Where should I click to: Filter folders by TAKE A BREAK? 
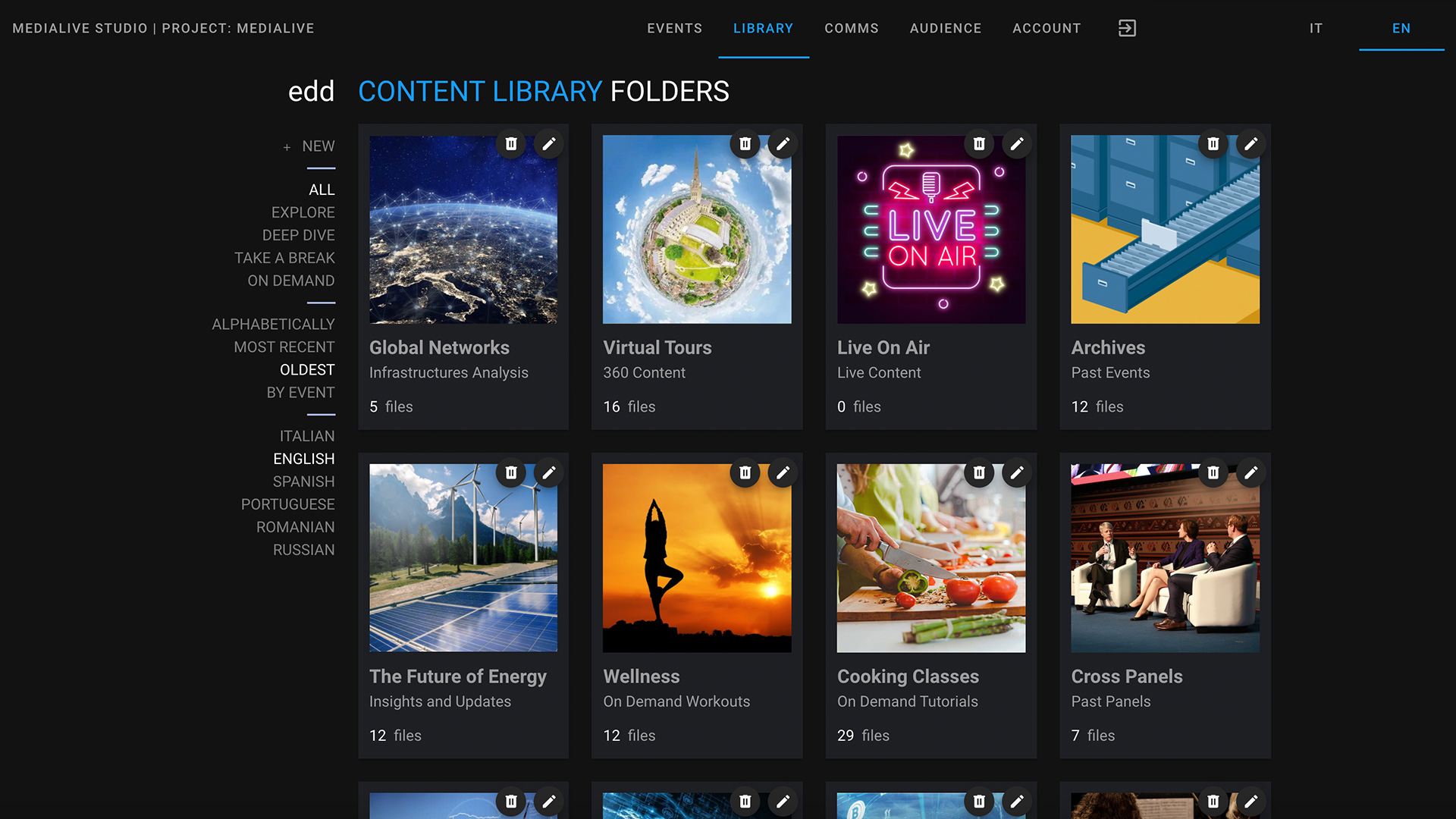click(x=284, y=258)
